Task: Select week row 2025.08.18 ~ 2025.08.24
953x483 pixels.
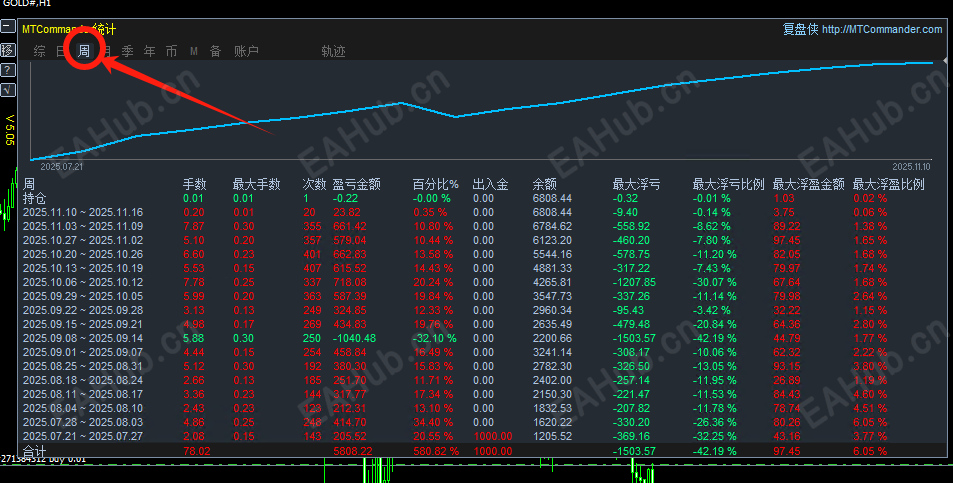Action: 83,380
